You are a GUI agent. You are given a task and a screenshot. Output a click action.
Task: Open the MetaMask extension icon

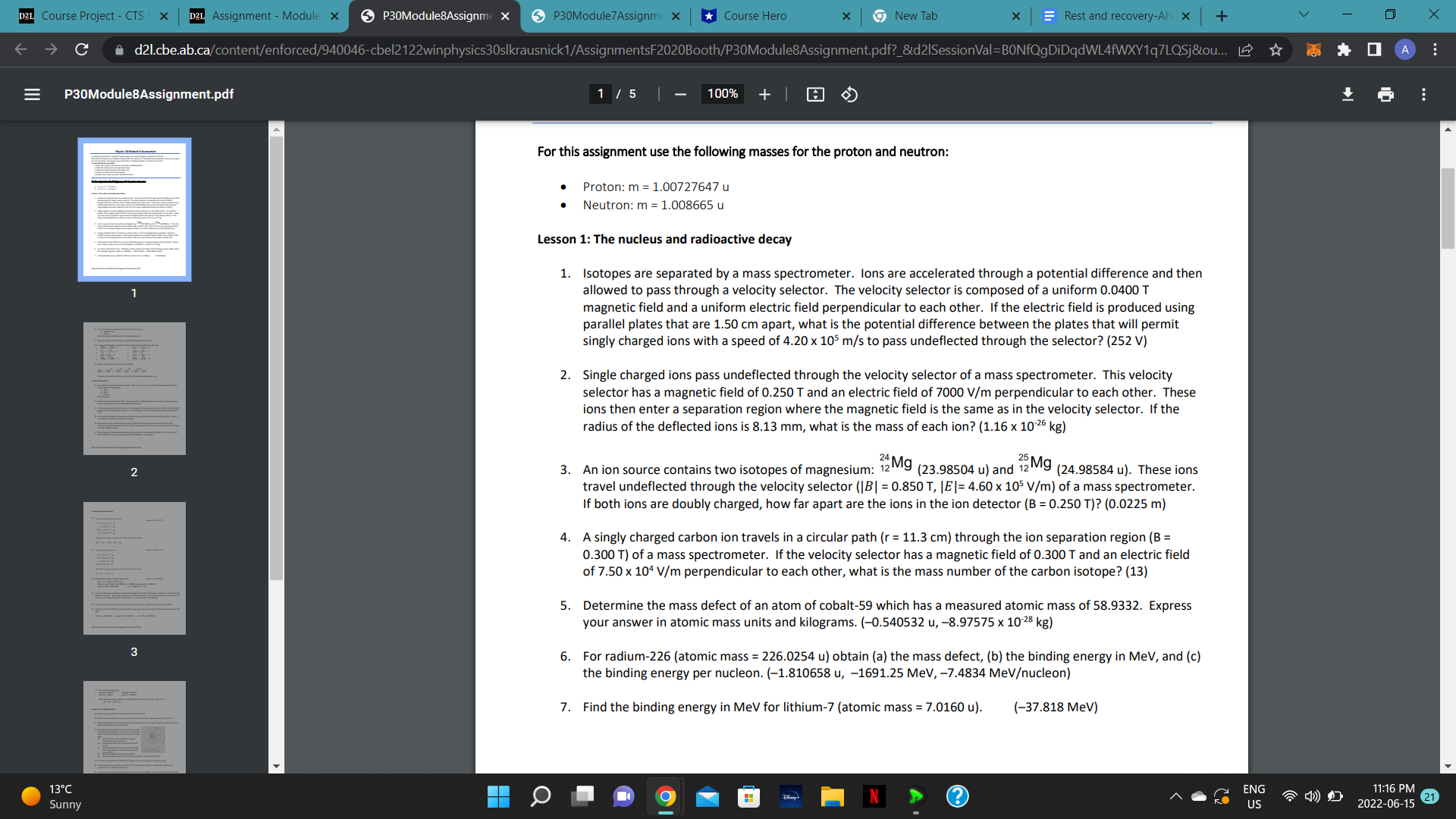point(1313,49)
